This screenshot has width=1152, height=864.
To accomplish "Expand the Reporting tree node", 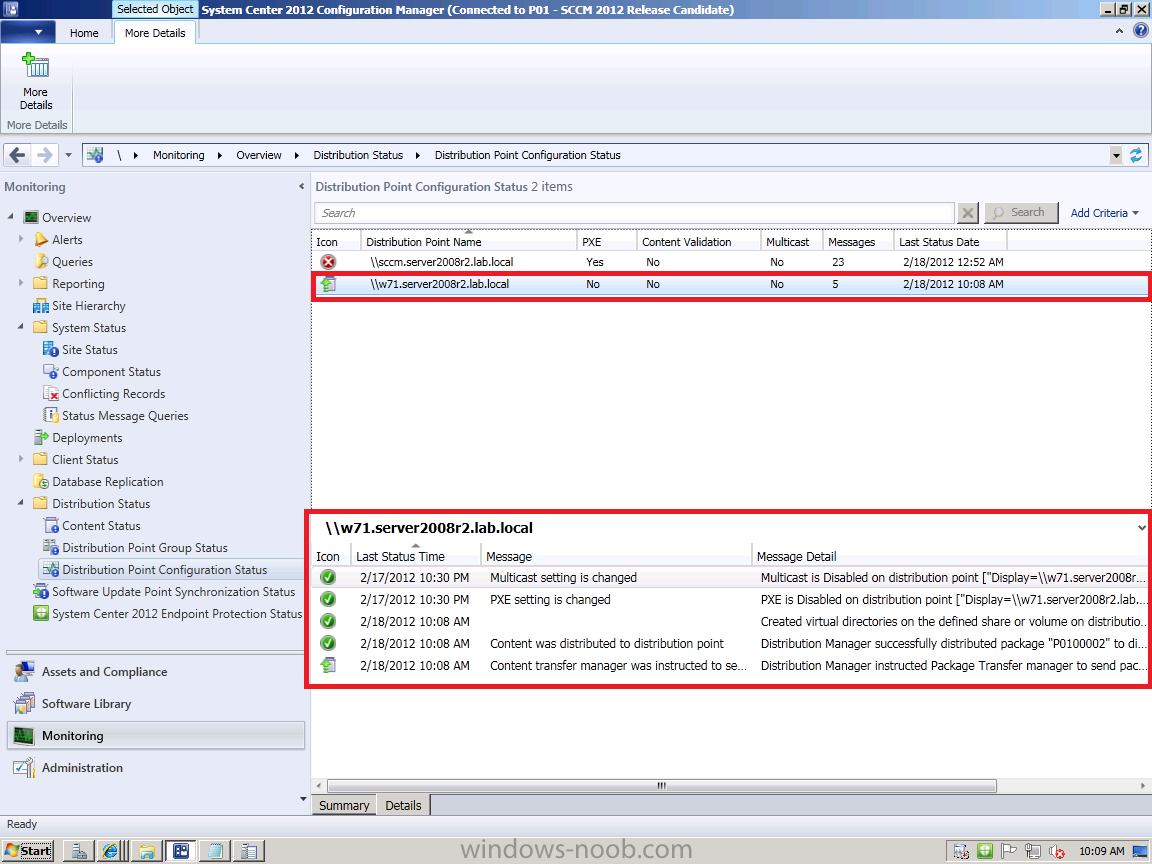I will coord(21,283).
